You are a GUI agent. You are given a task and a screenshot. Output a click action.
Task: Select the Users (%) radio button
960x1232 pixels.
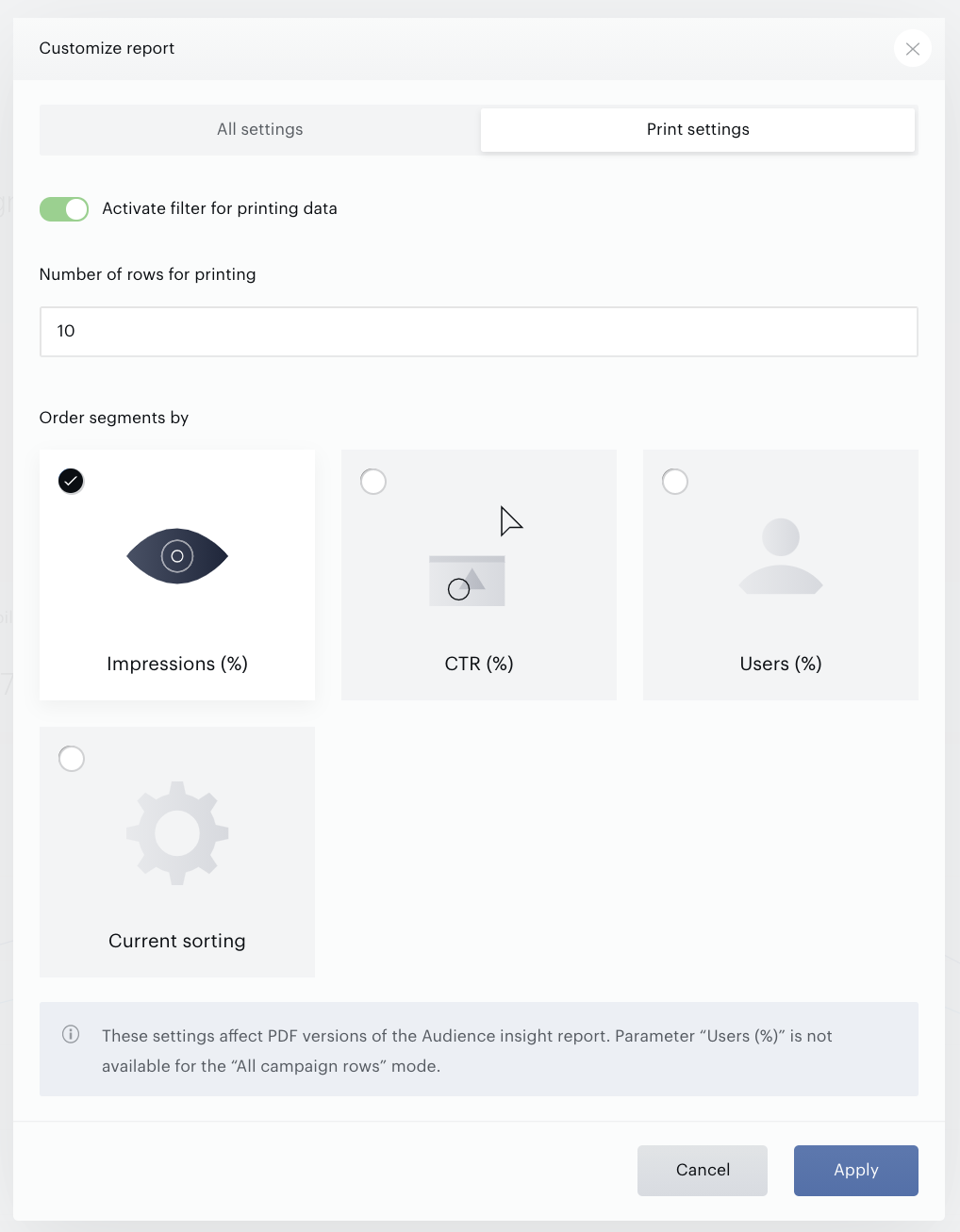coord(675,482)
